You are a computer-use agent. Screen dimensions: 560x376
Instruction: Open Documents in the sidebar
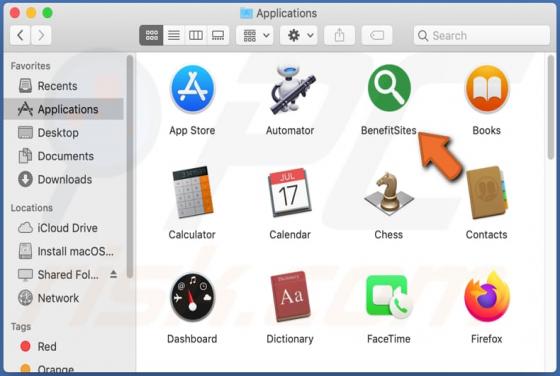coord(64,156)
